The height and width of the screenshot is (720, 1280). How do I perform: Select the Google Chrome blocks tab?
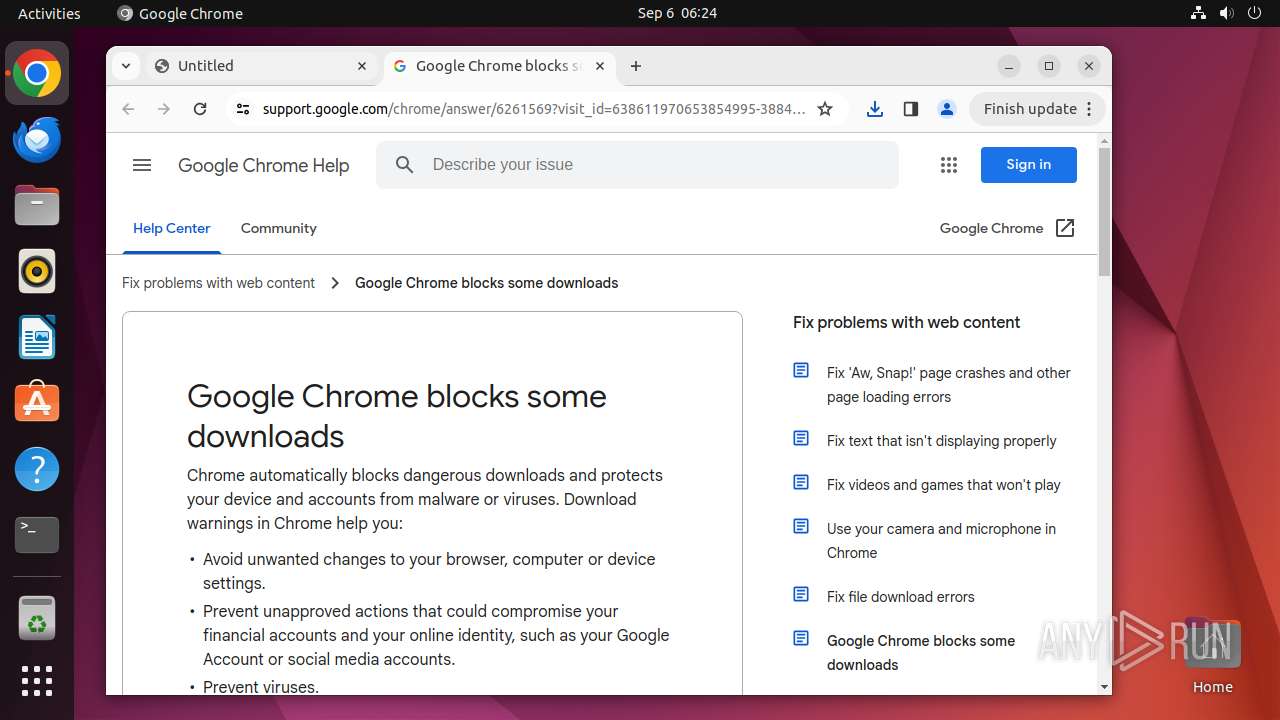click(x=499, y=66)
